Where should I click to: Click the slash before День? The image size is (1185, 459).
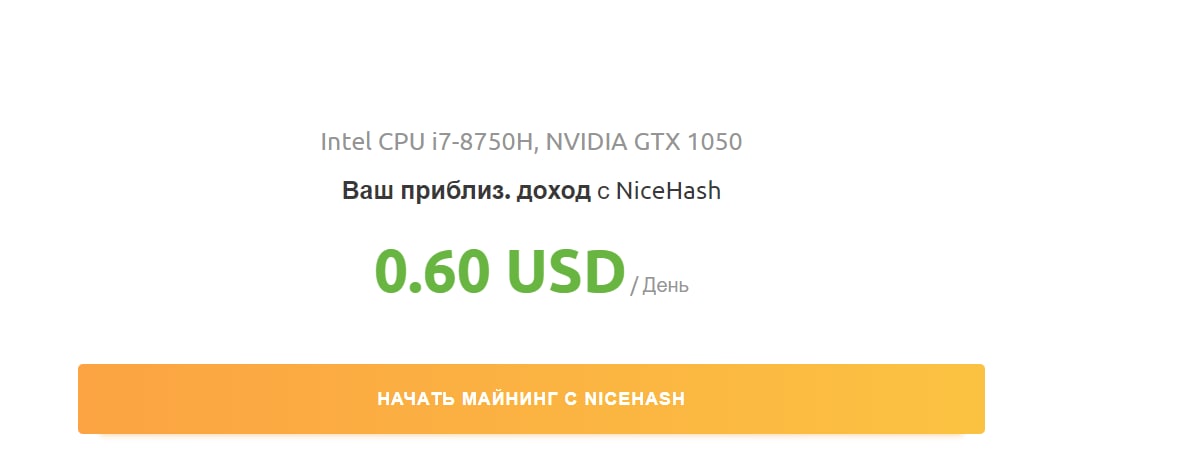634,287
